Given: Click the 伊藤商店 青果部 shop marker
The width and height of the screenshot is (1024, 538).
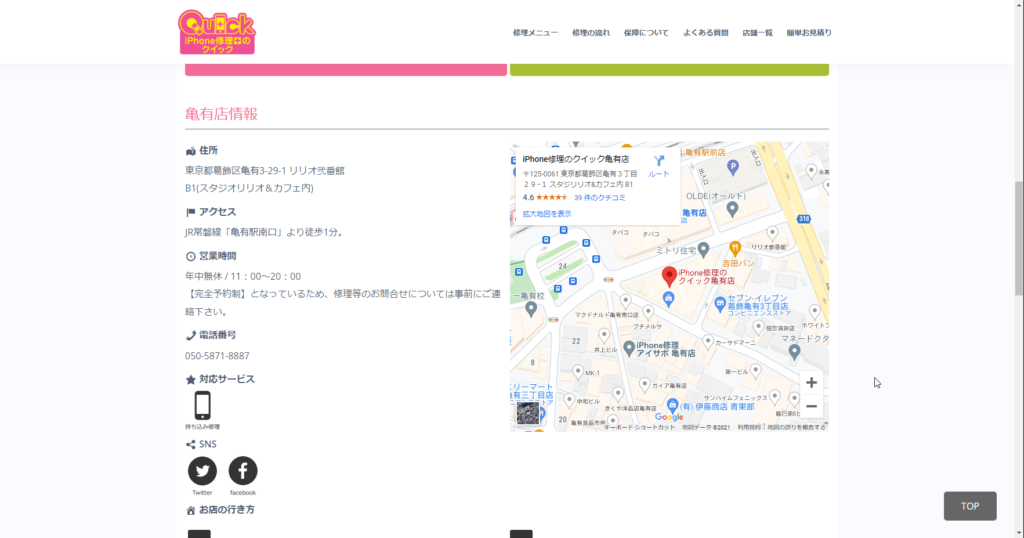Looking at the screenshot, I should click(672, 406).
